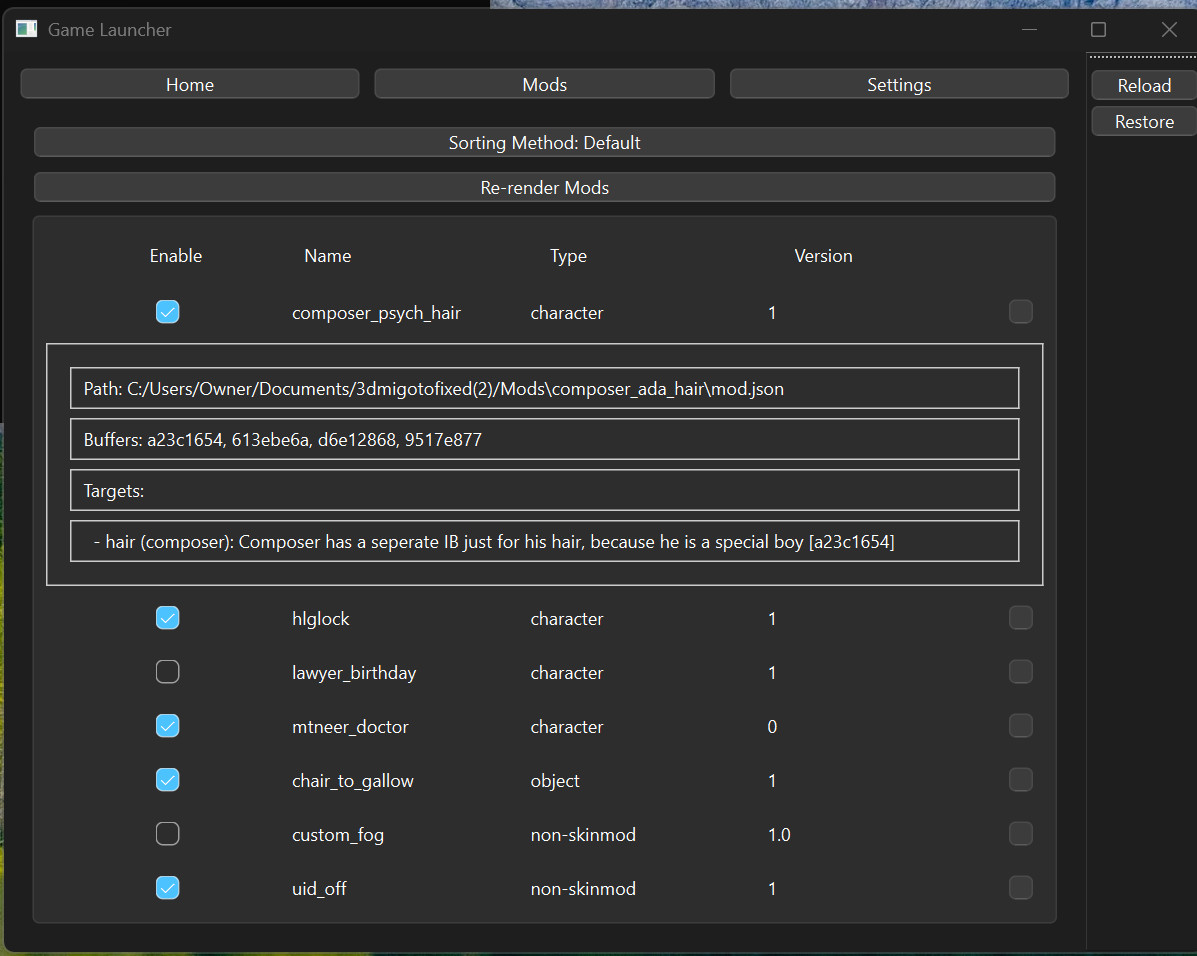Click the Re-render Mods button
Viewport: 1197px width, 956px height.
pos(544,187)
